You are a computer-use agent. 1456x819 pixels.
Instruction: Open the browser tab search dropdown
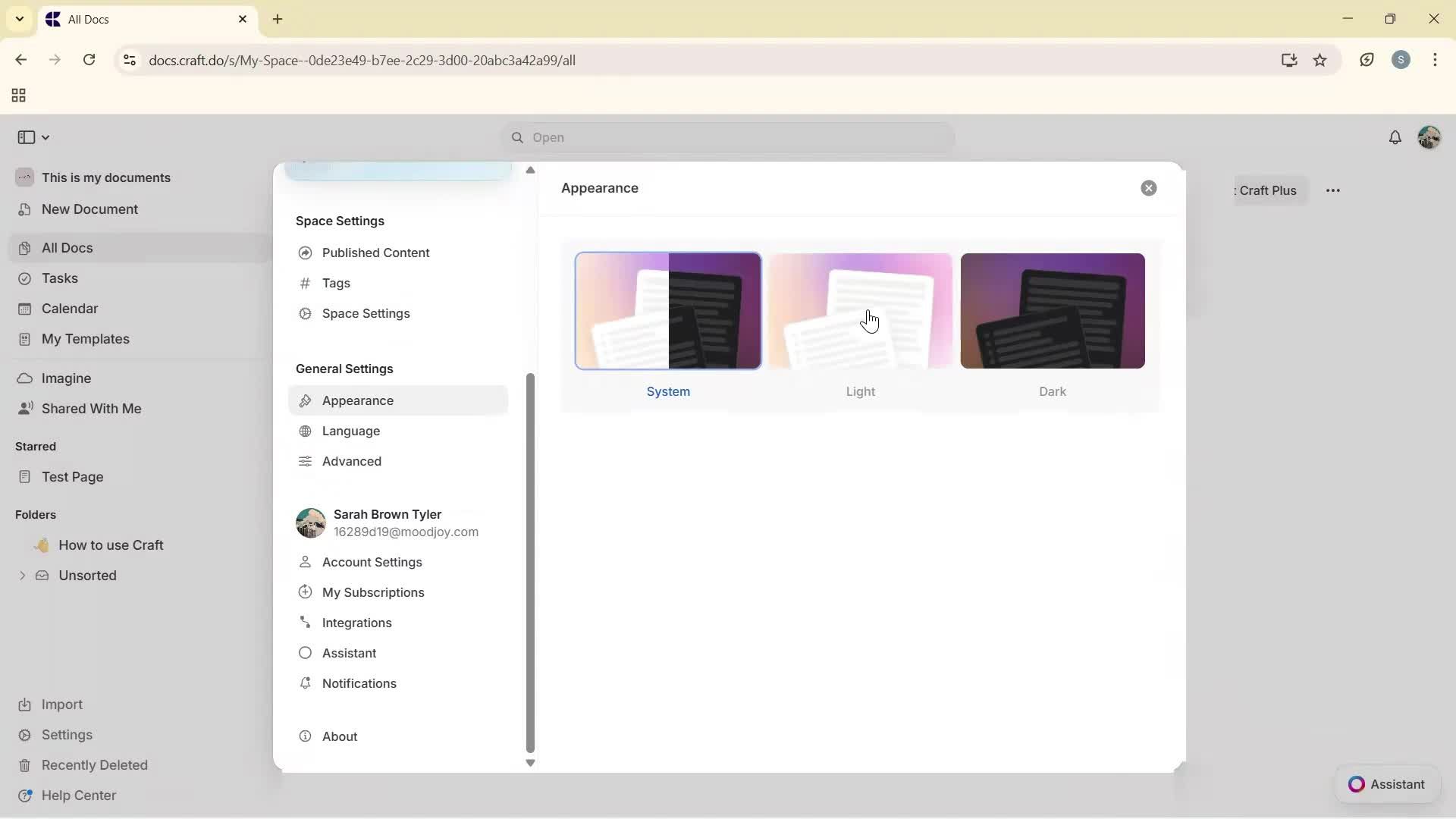click(20, 19)
